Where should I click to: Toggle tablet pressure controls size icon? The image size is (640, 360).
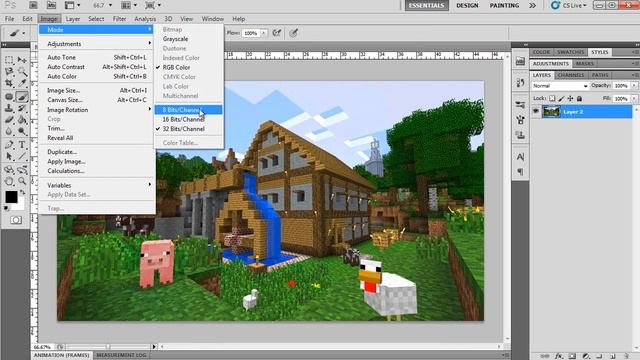click(x=293, y=33)
